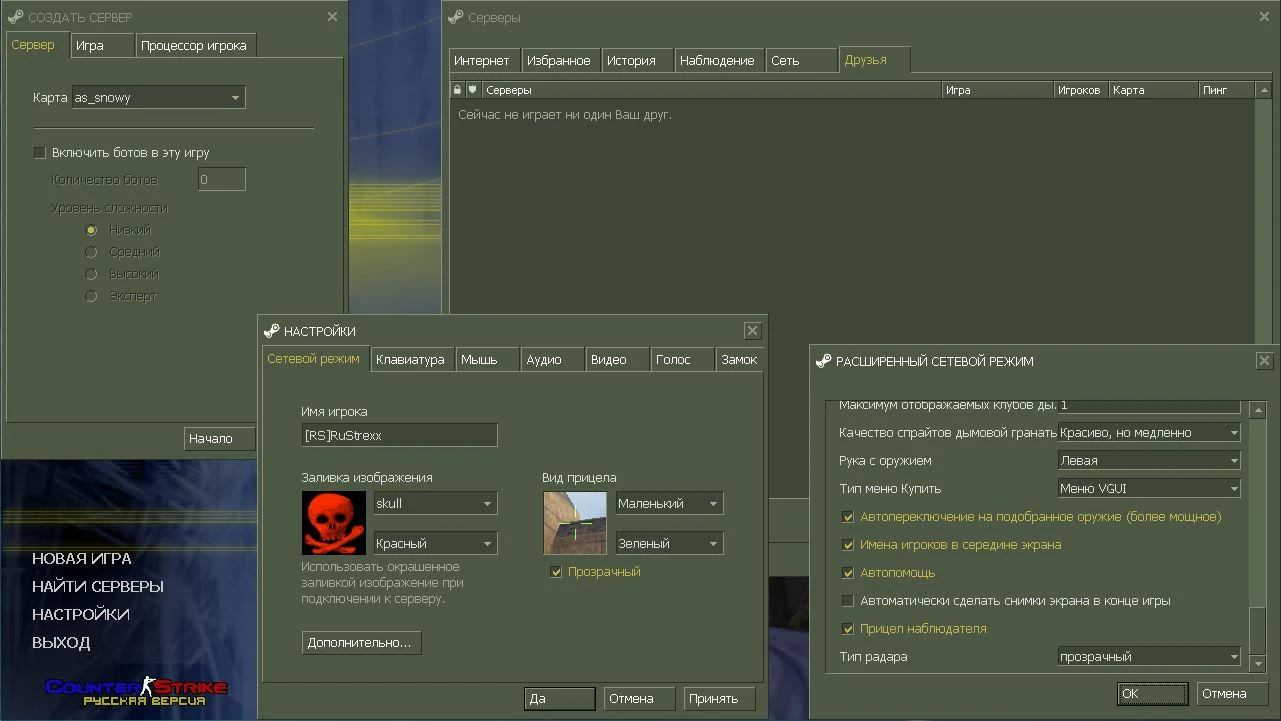Enable the Включить ботов в эту игру checkbox

tap(40, 152)
